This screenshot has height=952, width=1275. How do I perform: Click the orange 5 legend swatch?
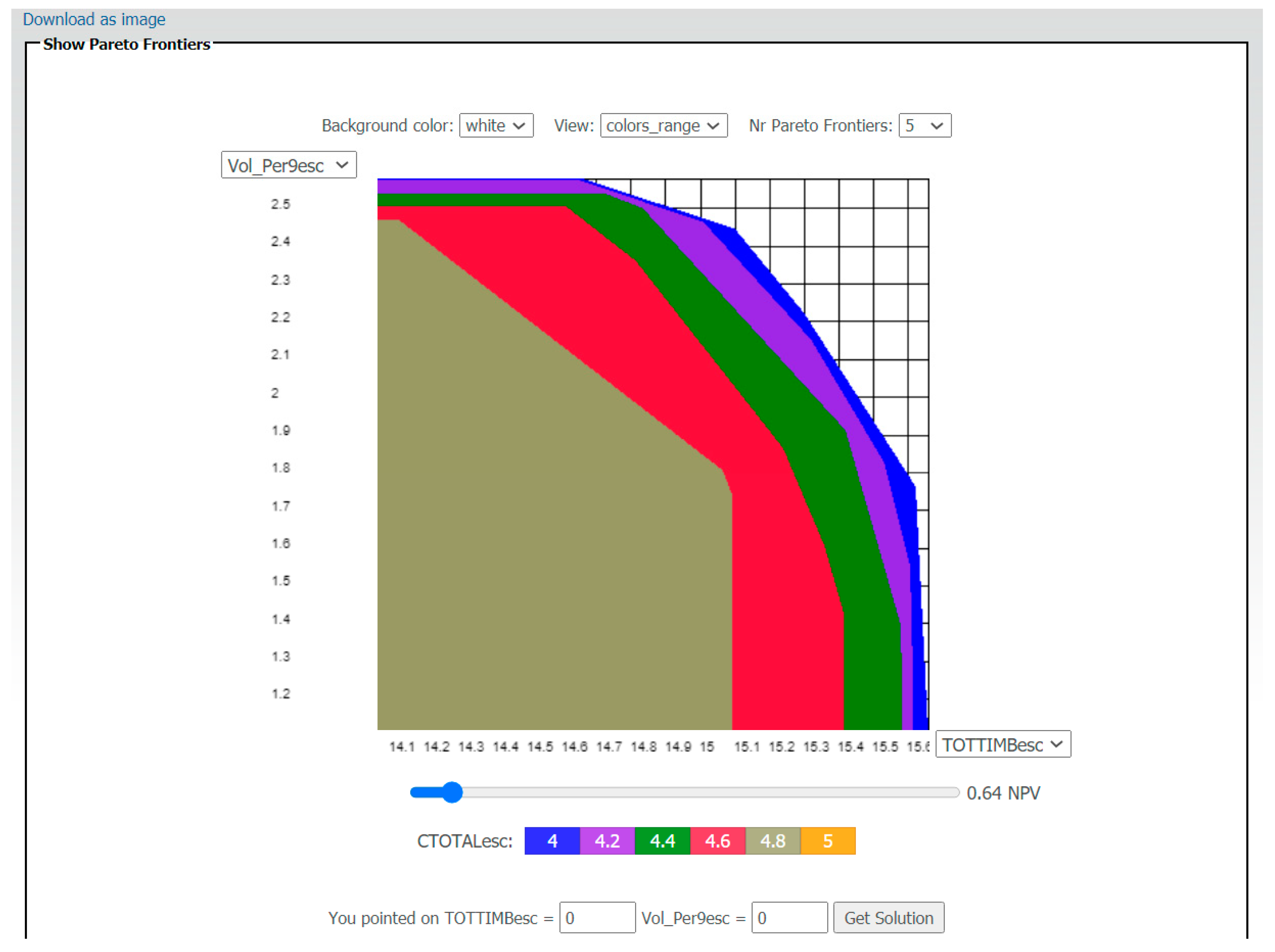tap(828, 841)
